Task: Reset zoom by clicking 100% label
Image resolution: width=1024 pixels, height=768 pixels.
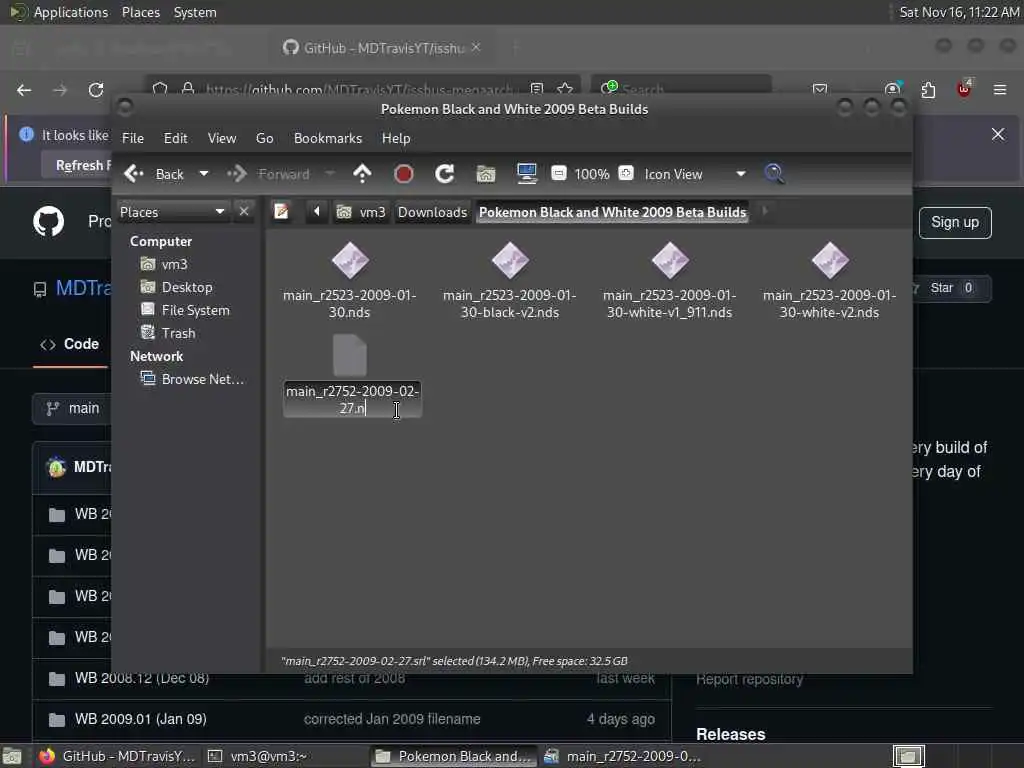Action: tap(592, 174)
